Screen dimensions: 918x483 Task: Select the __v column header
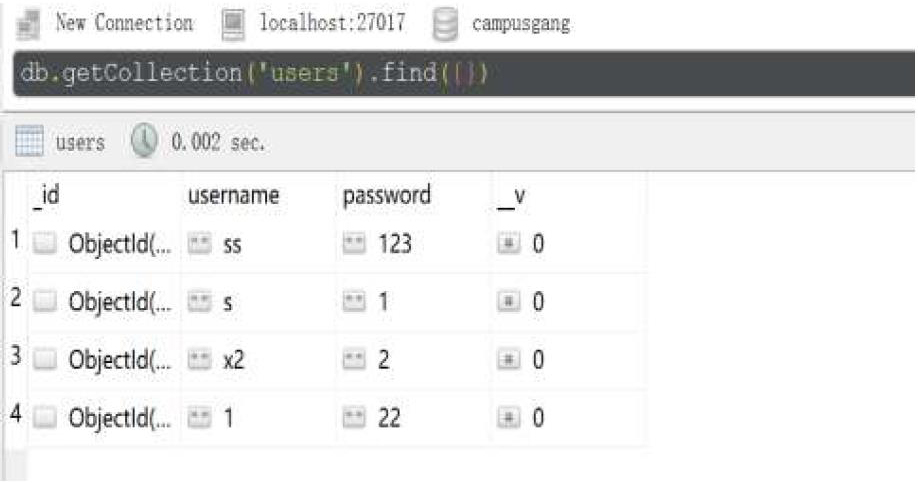(x=511, y=197)
